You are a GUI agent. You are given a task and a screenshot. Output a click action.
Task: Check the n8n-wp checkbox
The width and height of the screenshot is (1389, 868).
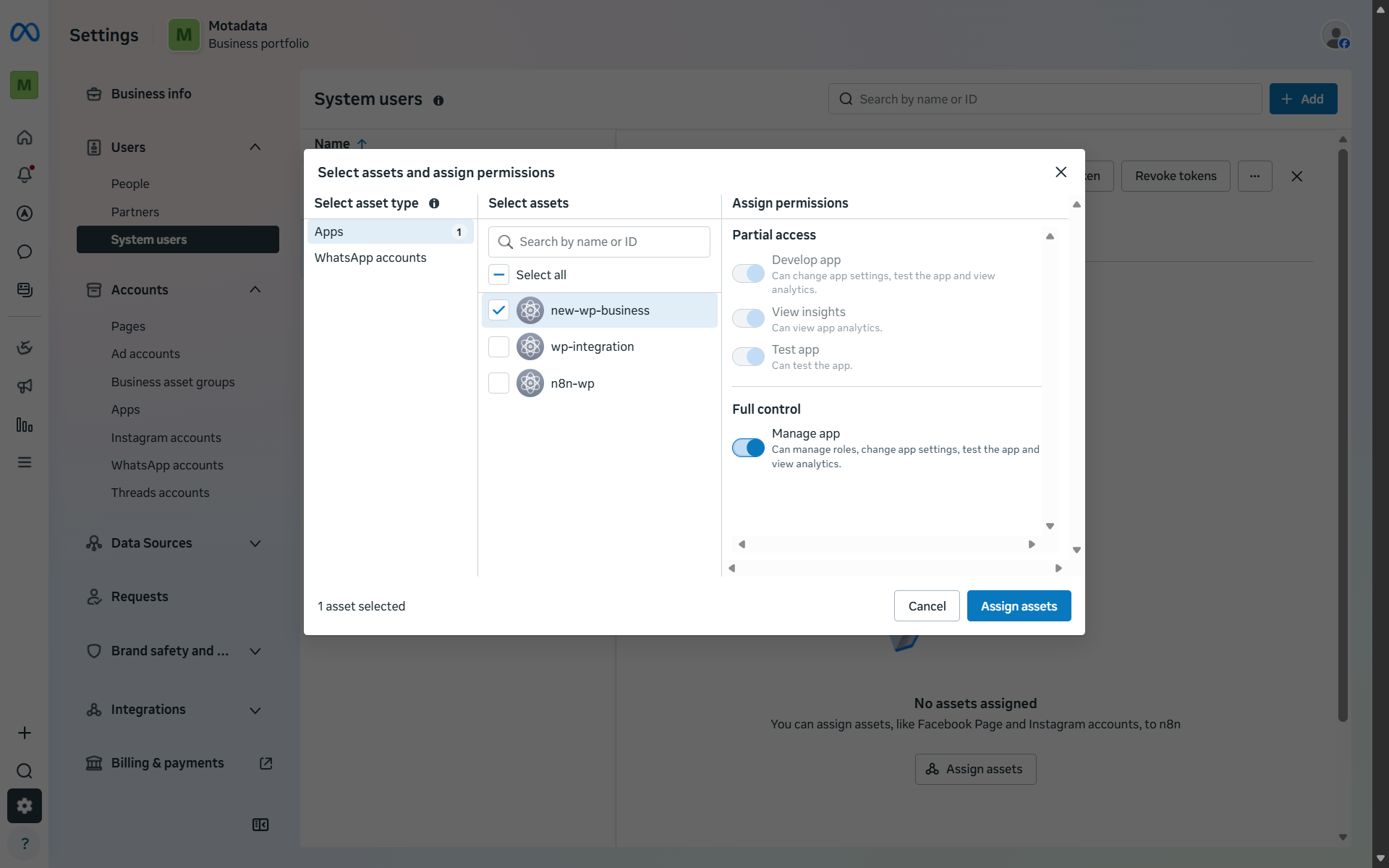pyautogui.click(x=499, y=383)
